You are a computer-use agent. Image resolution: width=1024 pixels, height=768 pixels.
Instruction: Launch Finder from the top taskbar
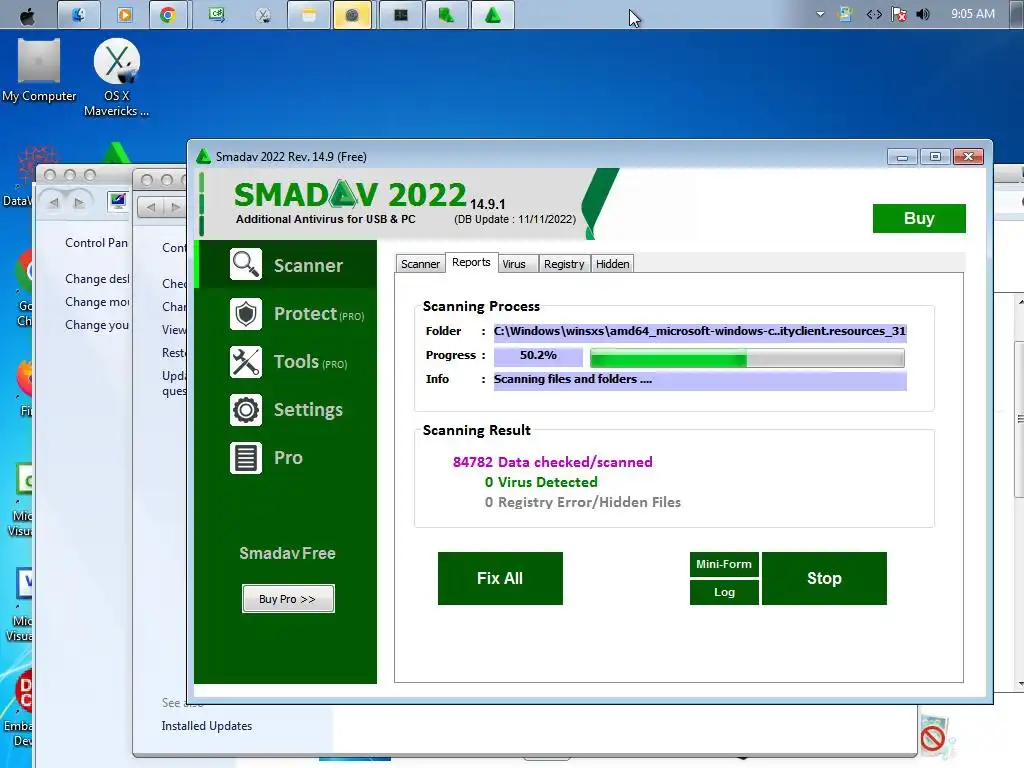point(78,14)
